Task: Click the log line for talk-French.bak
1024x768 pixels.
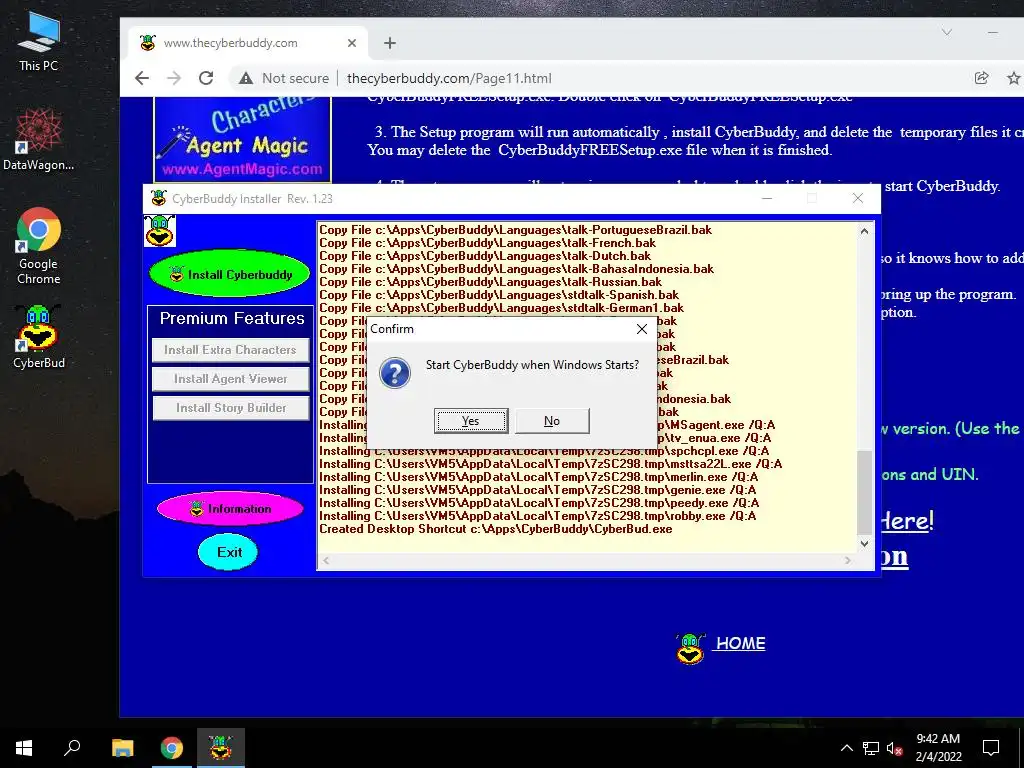Action: coord(487,243)
